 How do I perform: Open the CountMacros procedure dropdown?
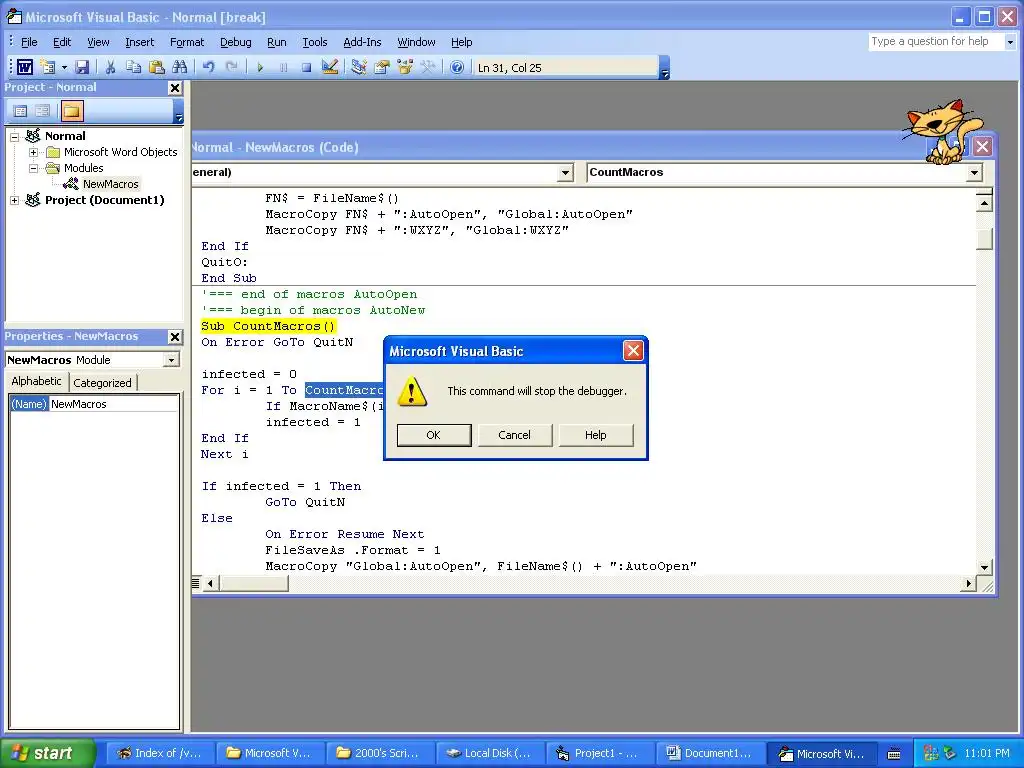974,172
